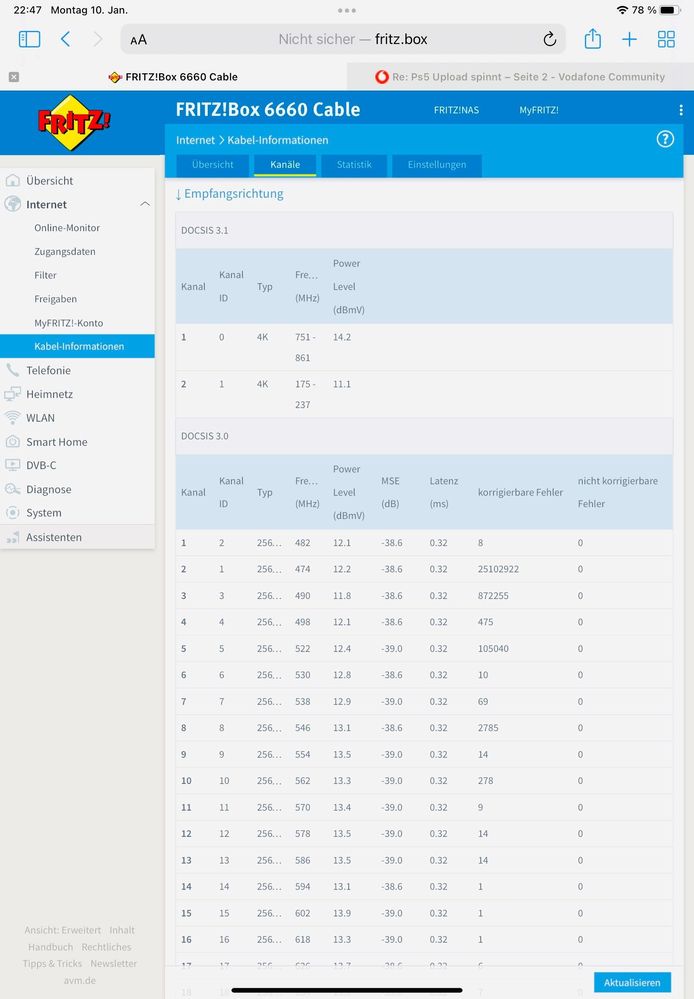Select Kabel-Informationen in sidebar

pyautogui.click(x=77, y=346)
